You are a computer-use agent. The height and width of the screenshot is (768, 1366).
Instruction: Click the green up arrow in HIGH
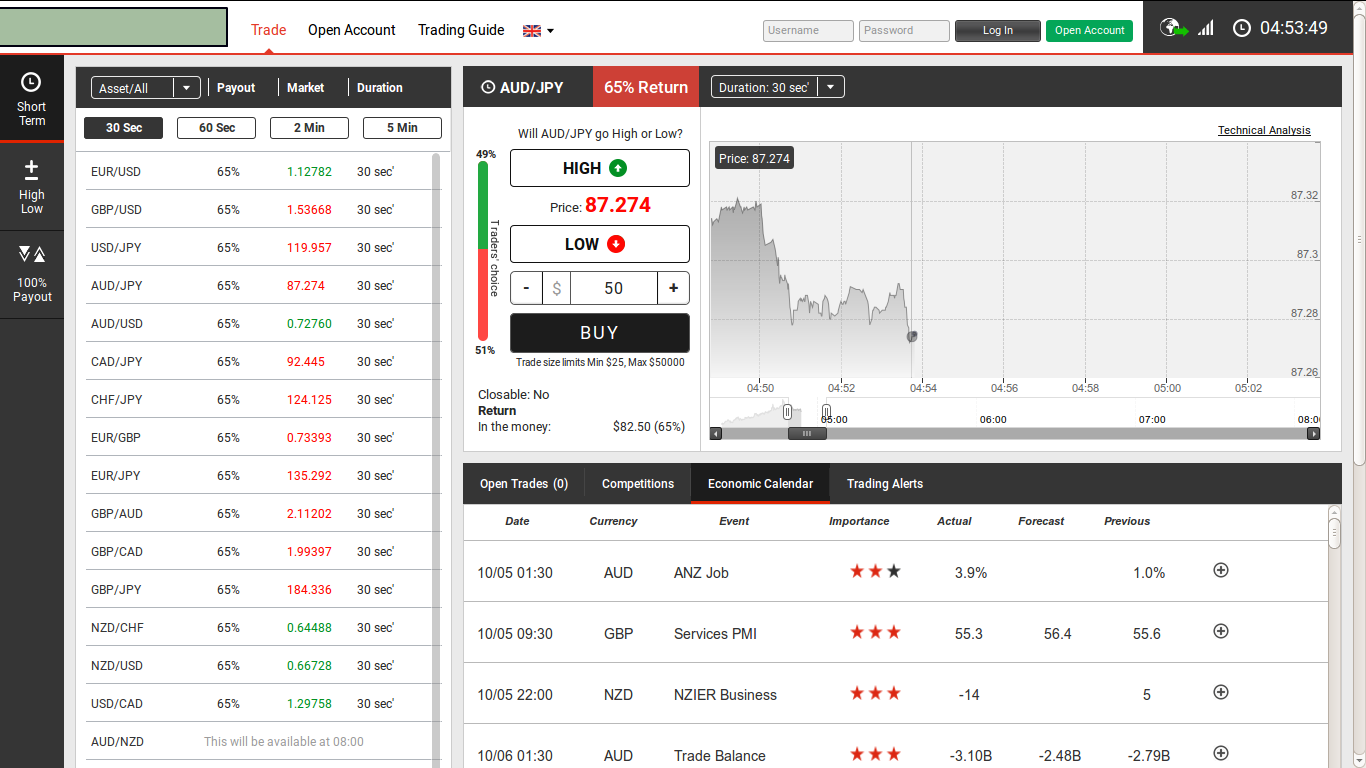point(617,168)
